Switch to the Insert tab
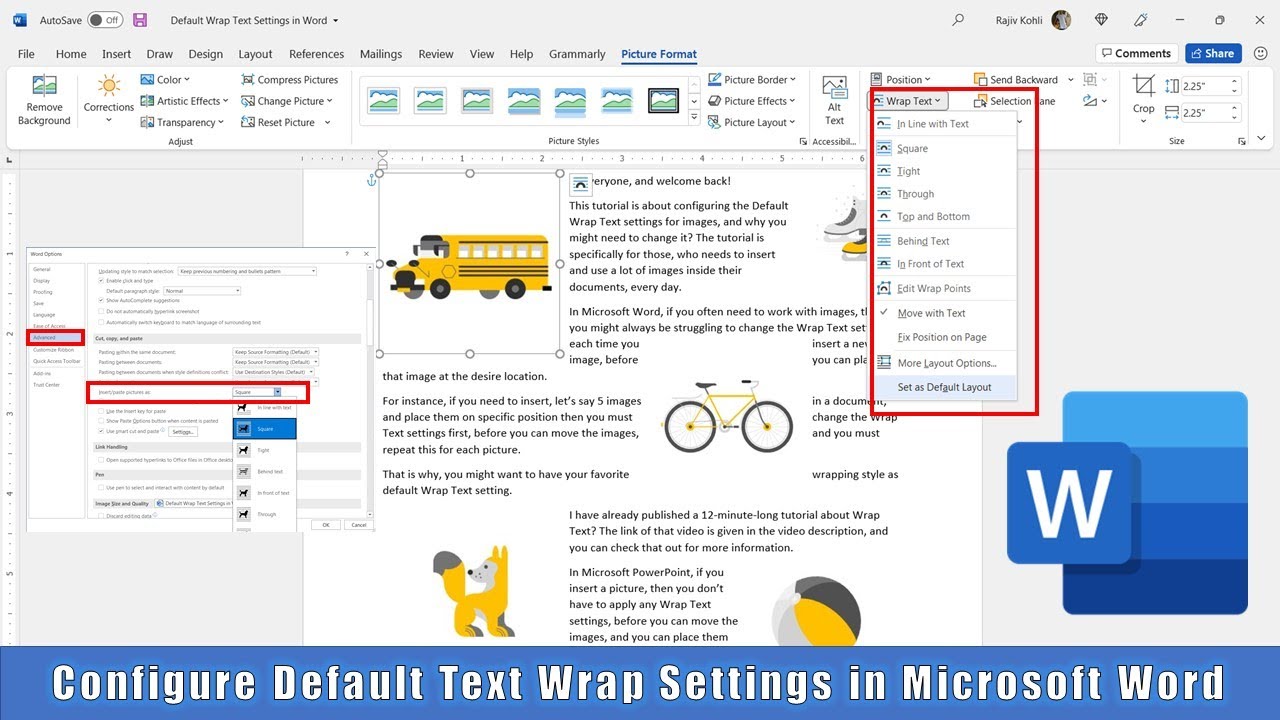Viewport: 1280px width, 720px height. click(x=117, y=54)
